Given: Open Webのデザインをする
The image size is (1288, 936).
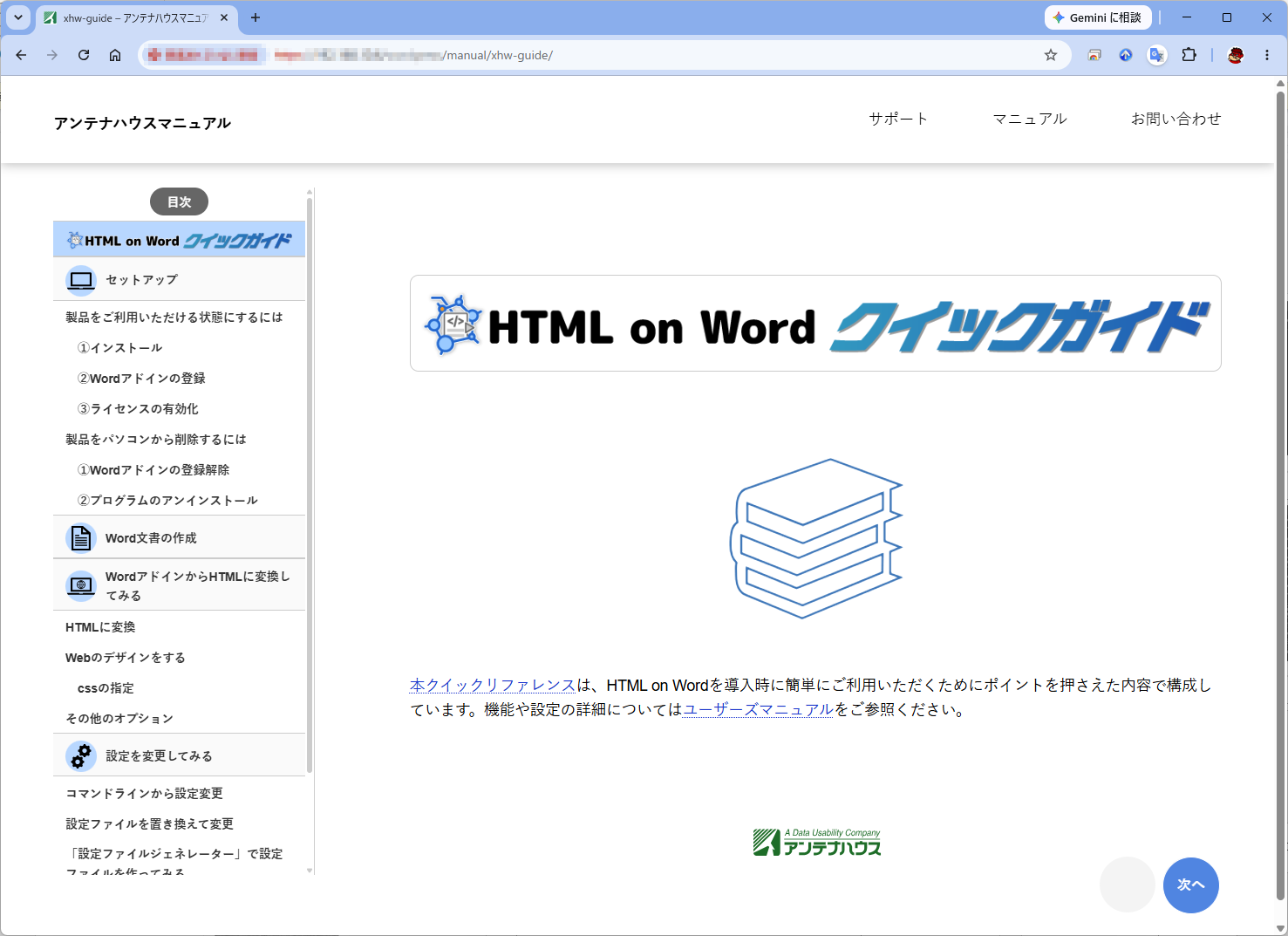Looking at the screenshot, I should [126, 658].
